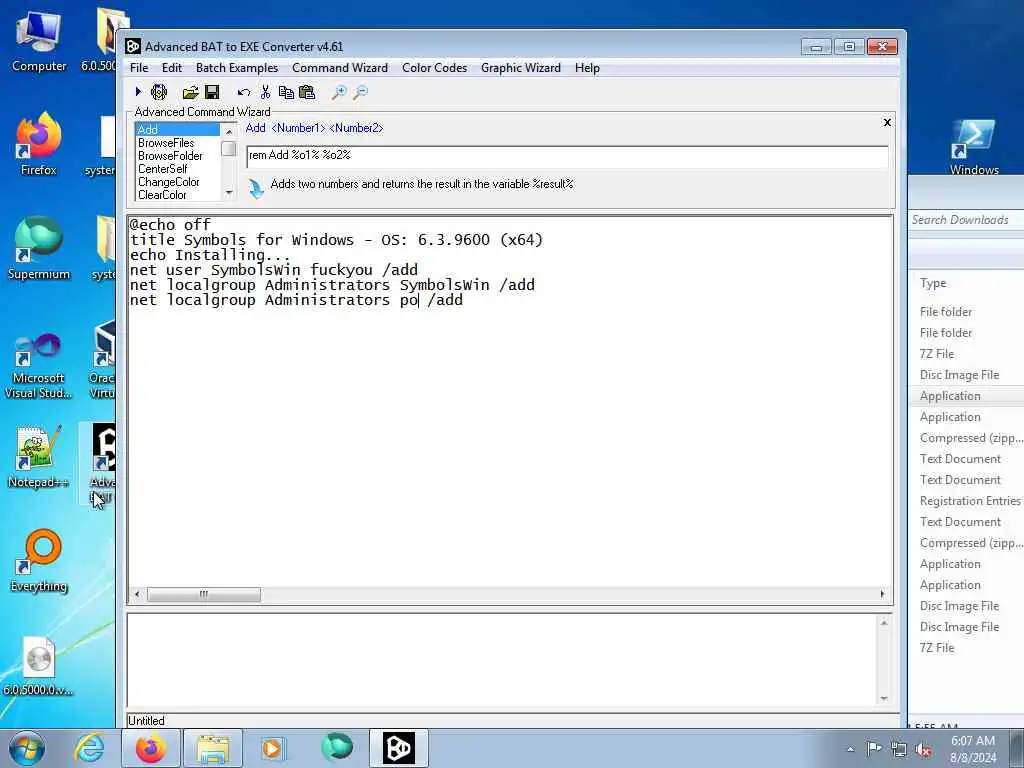
Task: Run the batch script with play arrow
Action: click(x=138, y=92)
